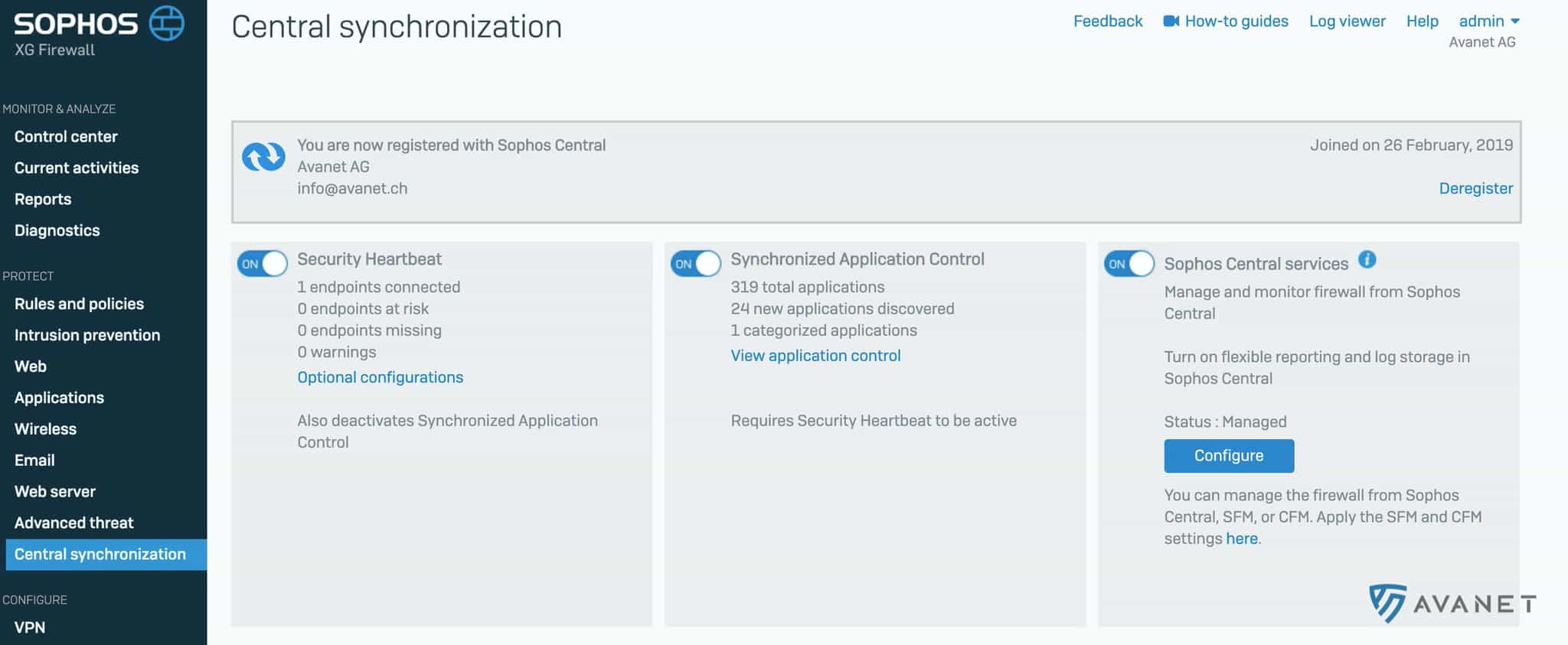1568x645 pixels.
Task: Turn off the Security Heartbeat toggle
Action: point(262,264)
